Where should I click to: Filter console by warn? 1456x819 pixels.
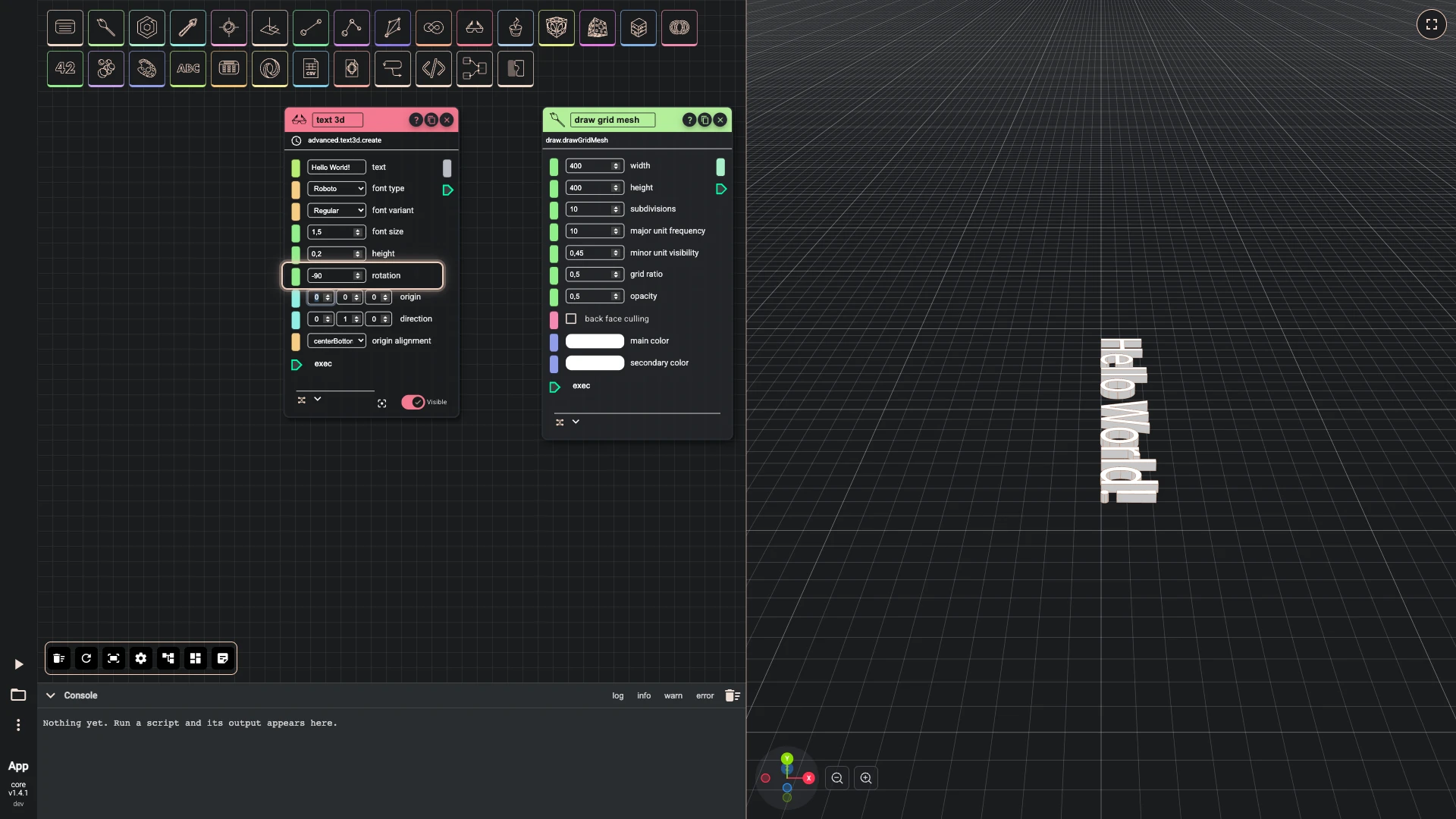(x=673, y=695)
